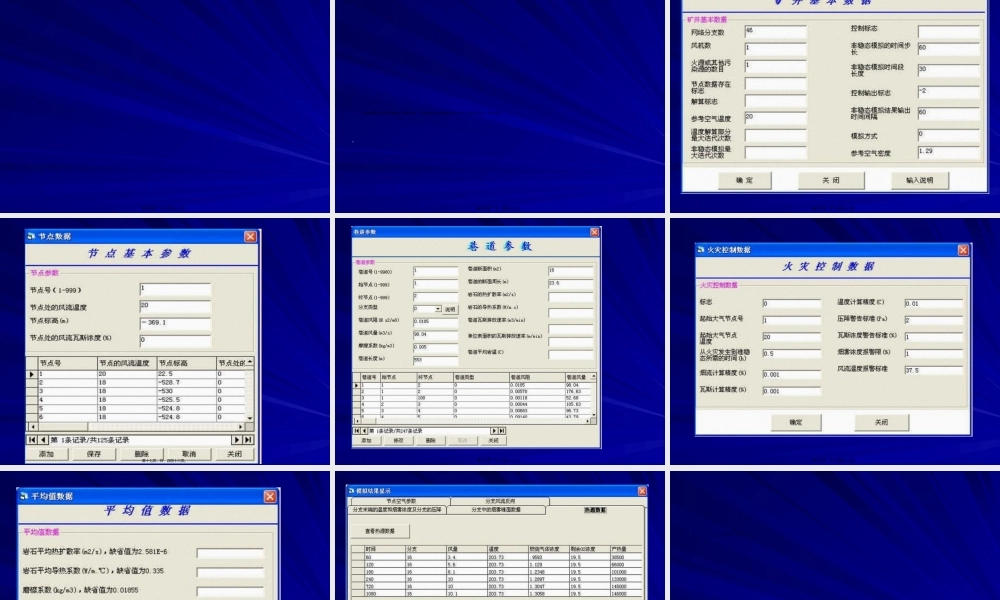Image resolution: width=1000 pixels, height=600 pixels.
Task: Select the 热源数据 tab
Action: coord(594,510)
